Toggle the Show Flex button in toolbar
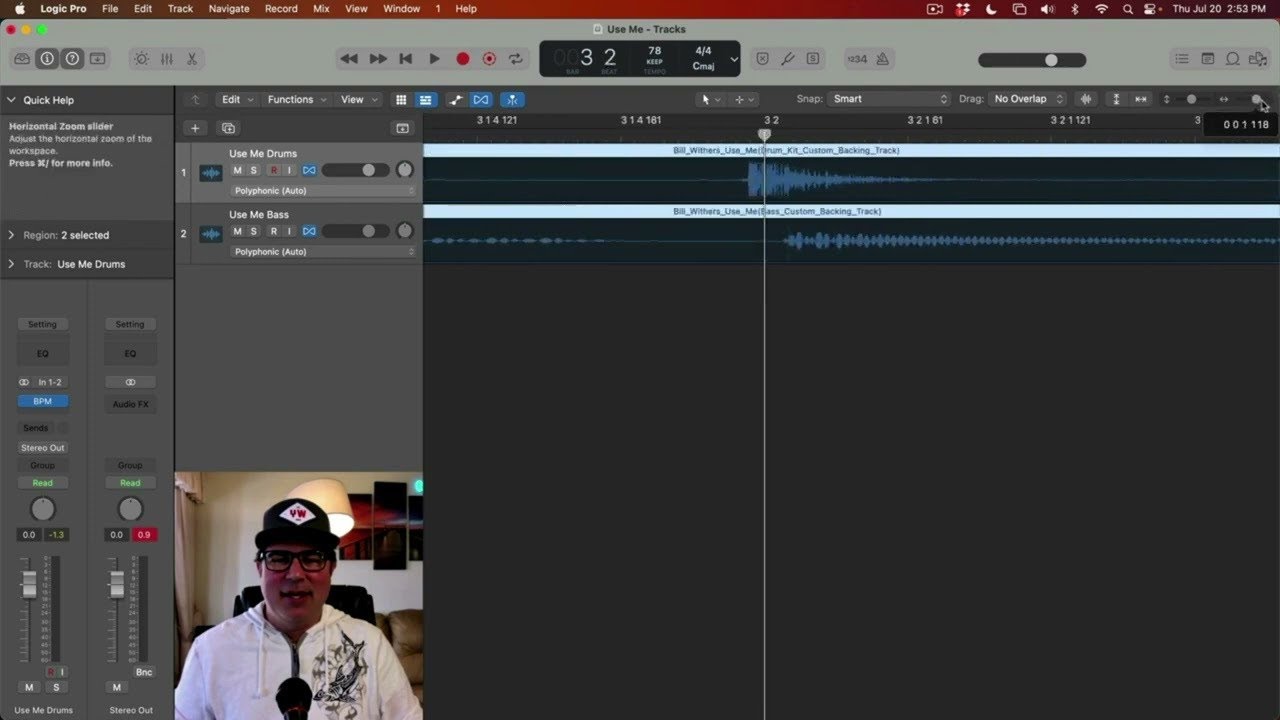 pyautogui.click(x=481, y=99)
